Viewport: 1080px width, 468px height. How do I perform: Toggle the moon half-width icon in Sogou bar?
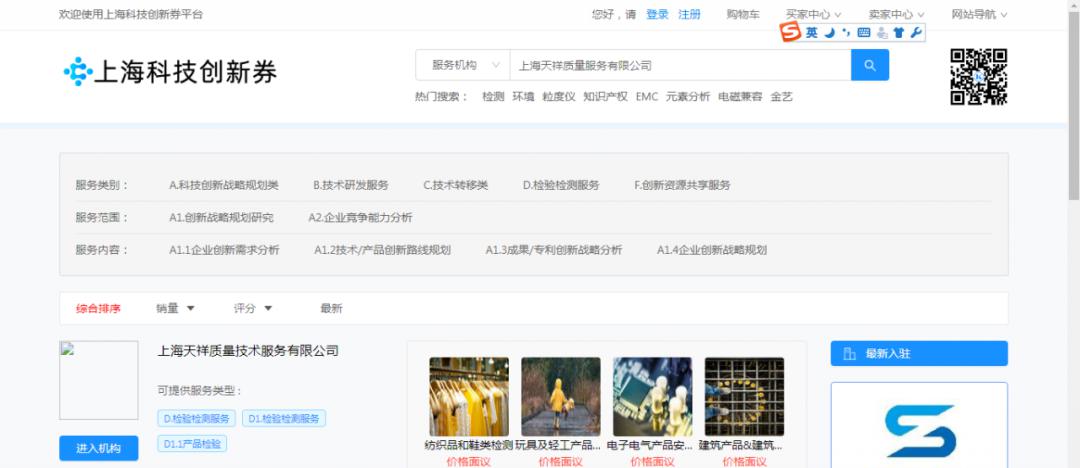tap(831, 32)
